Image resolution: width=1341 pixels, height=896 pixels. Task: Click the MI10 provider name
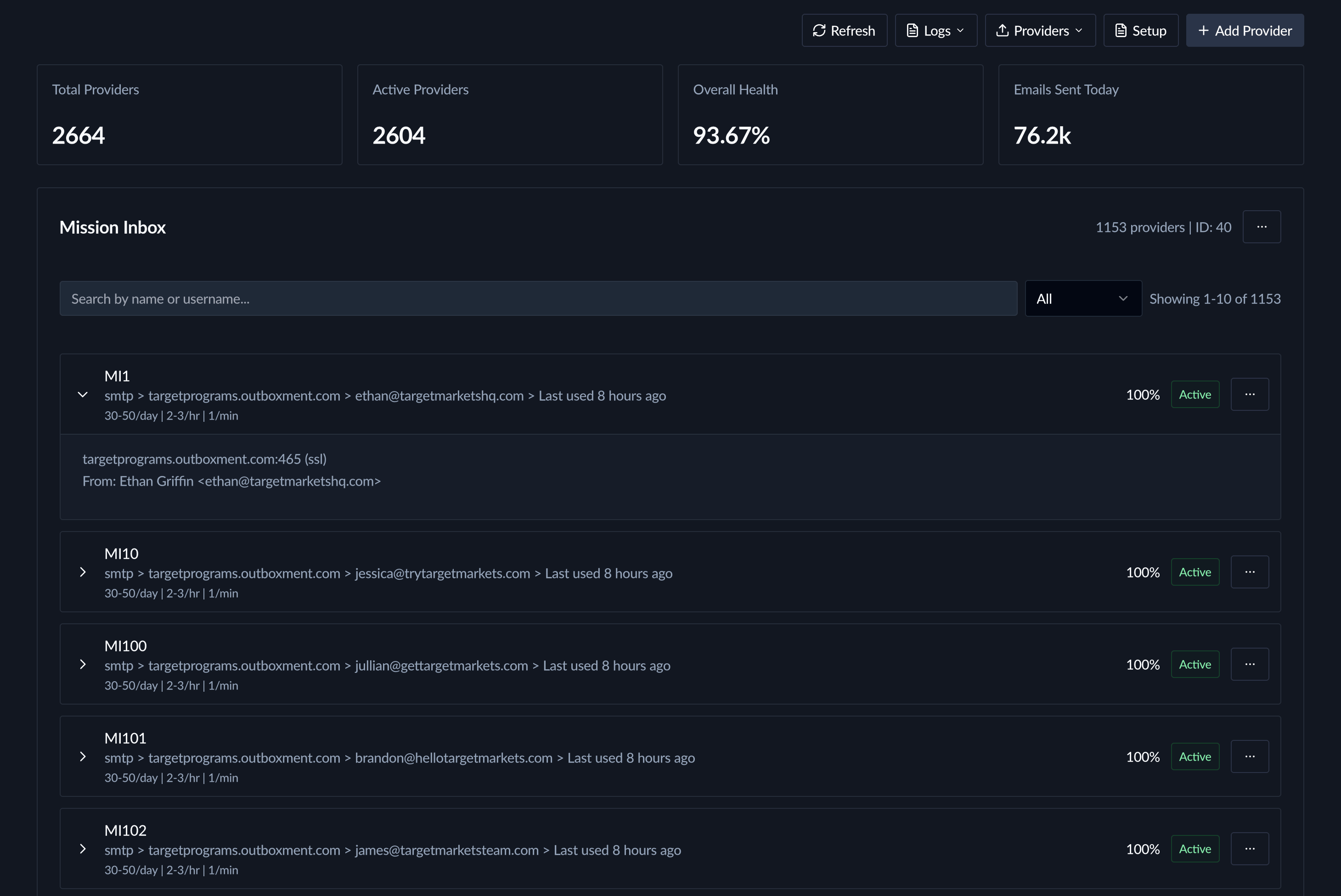point(121,554)
